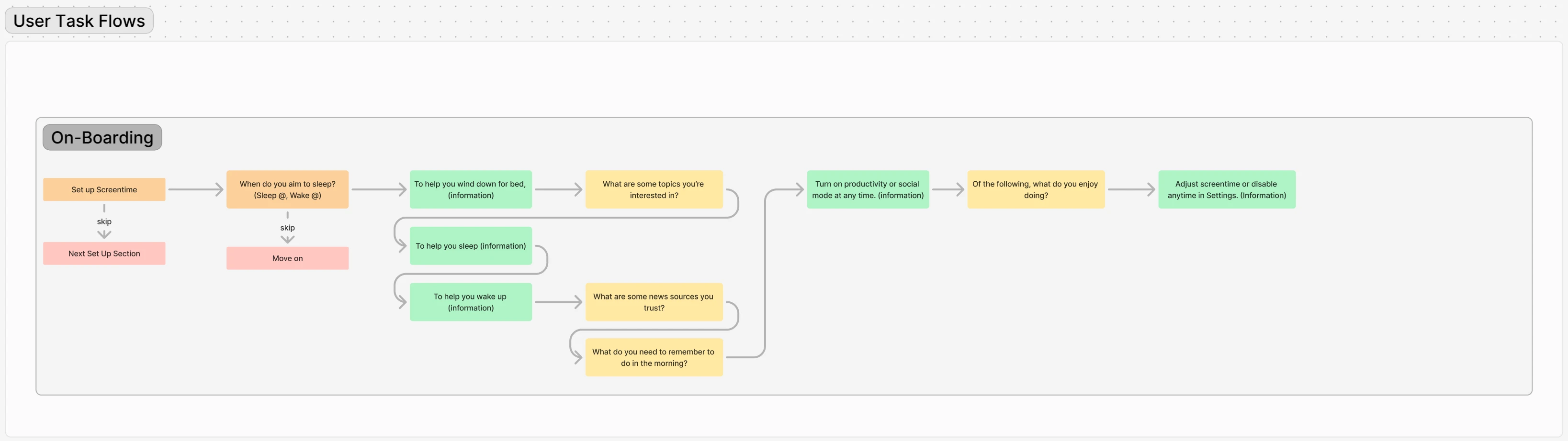The height and width of the screenshot is (441, 1568).
Task: Click the wind down for bed information card
Action: (x=471, y=190)
